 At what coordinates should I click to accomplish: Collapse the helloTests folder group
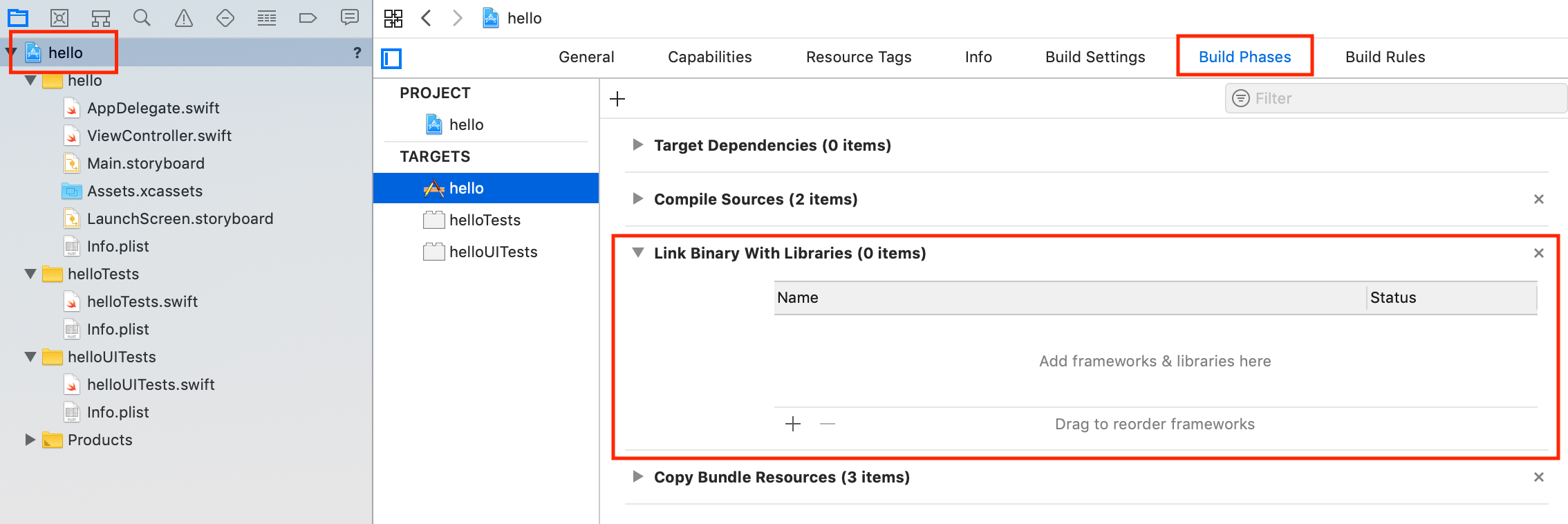(30, 274)
